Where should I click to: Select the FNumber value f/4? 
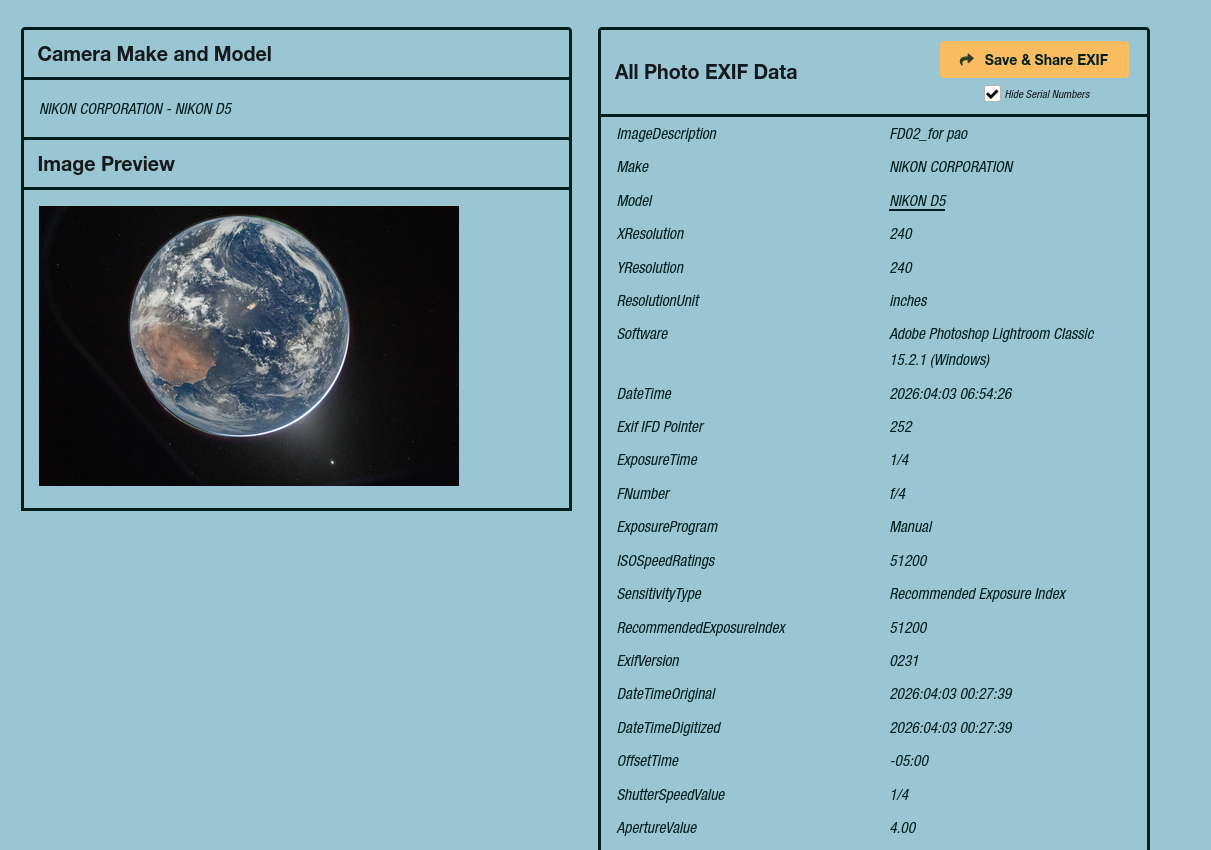pyautogui.click(x=899, y=494)
